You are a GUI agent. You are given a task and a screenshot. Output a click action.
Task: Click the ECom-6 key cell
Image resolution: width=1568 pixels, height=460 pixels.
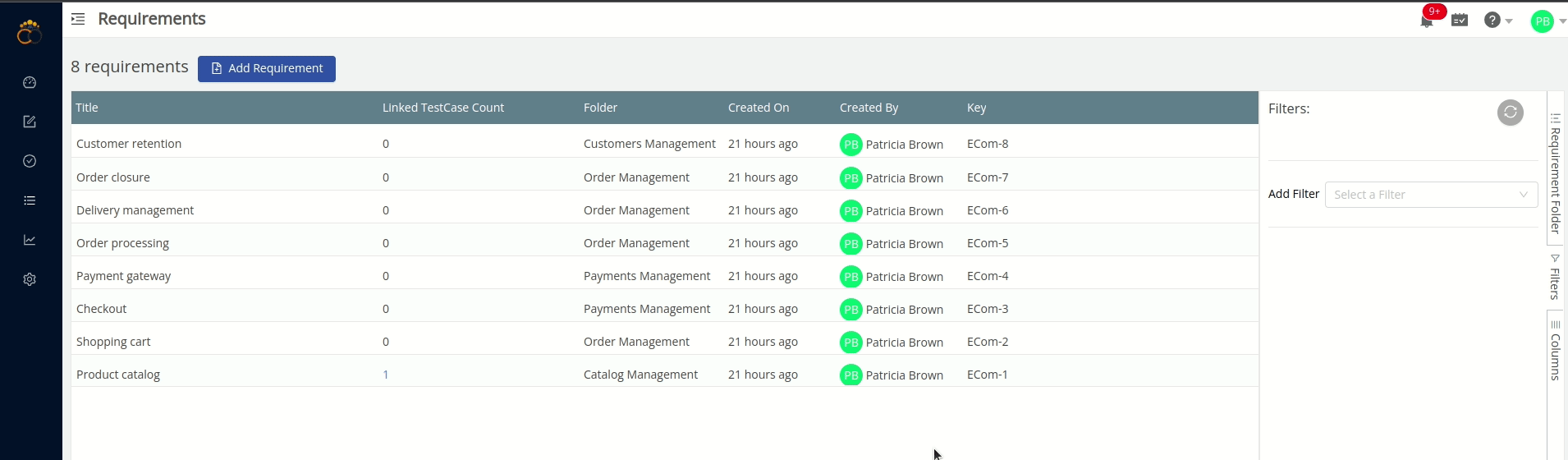click(988, 210)
